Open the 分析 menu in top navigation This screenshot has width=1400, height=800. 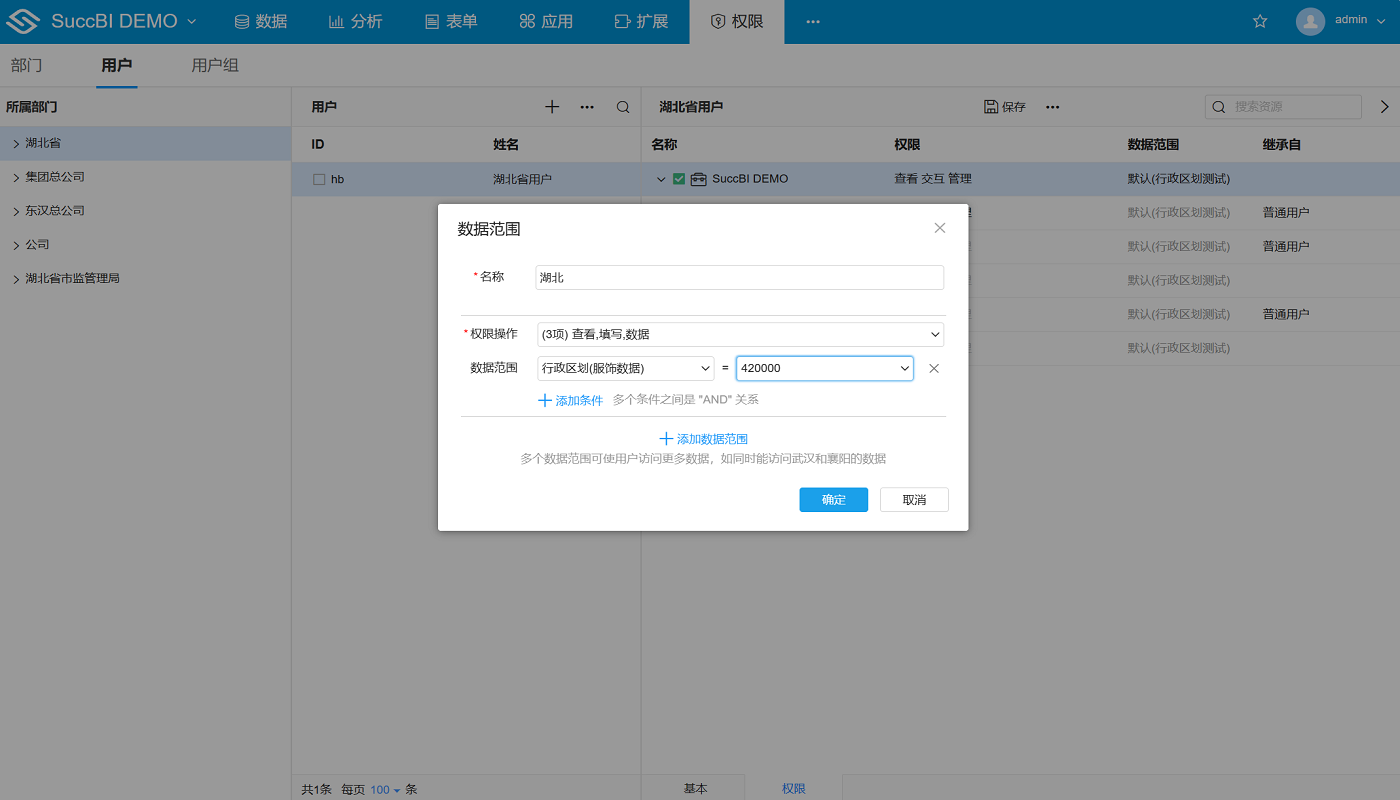click(355, 21)
